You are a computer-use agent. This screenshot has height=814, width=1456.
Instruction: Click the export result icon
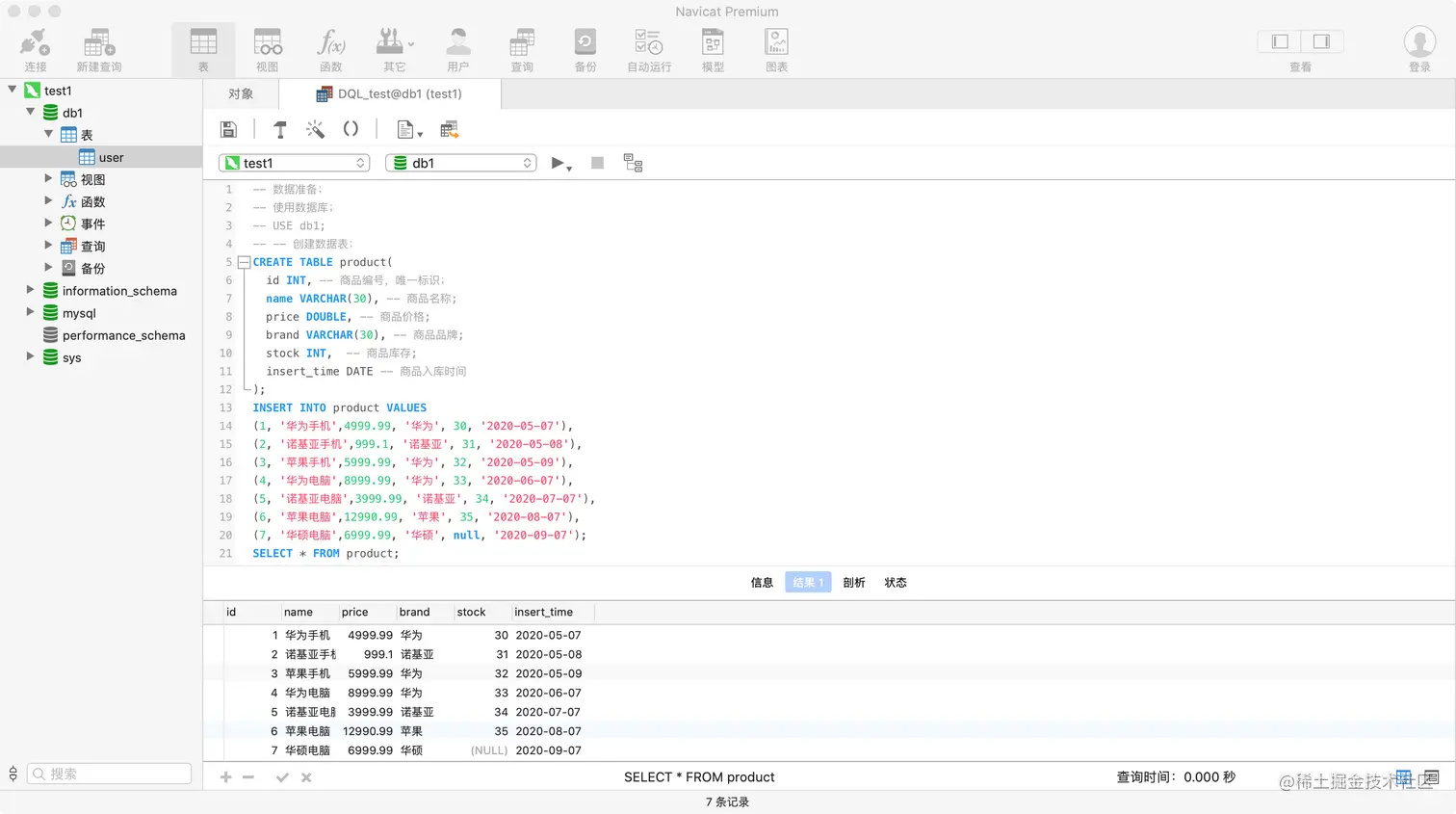pos(449,130)
